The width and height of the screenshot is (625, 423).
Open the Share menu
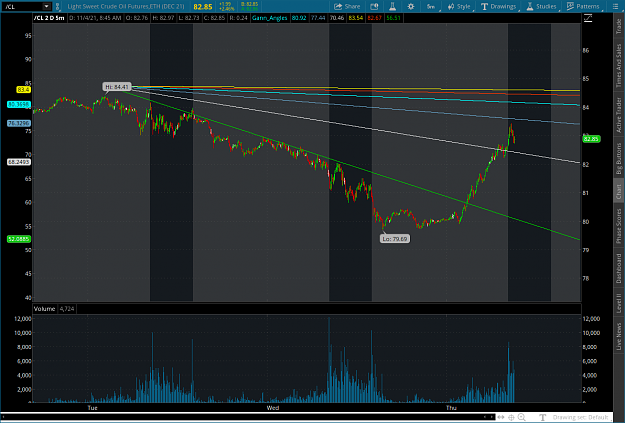click(347, 6)
